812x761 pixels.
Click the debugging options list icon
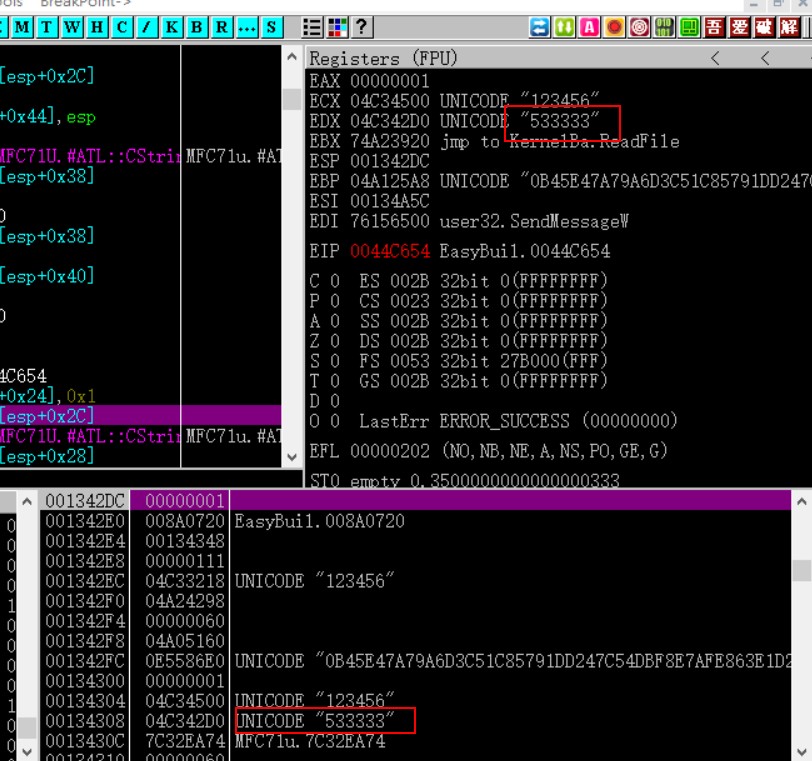[313, 27]
